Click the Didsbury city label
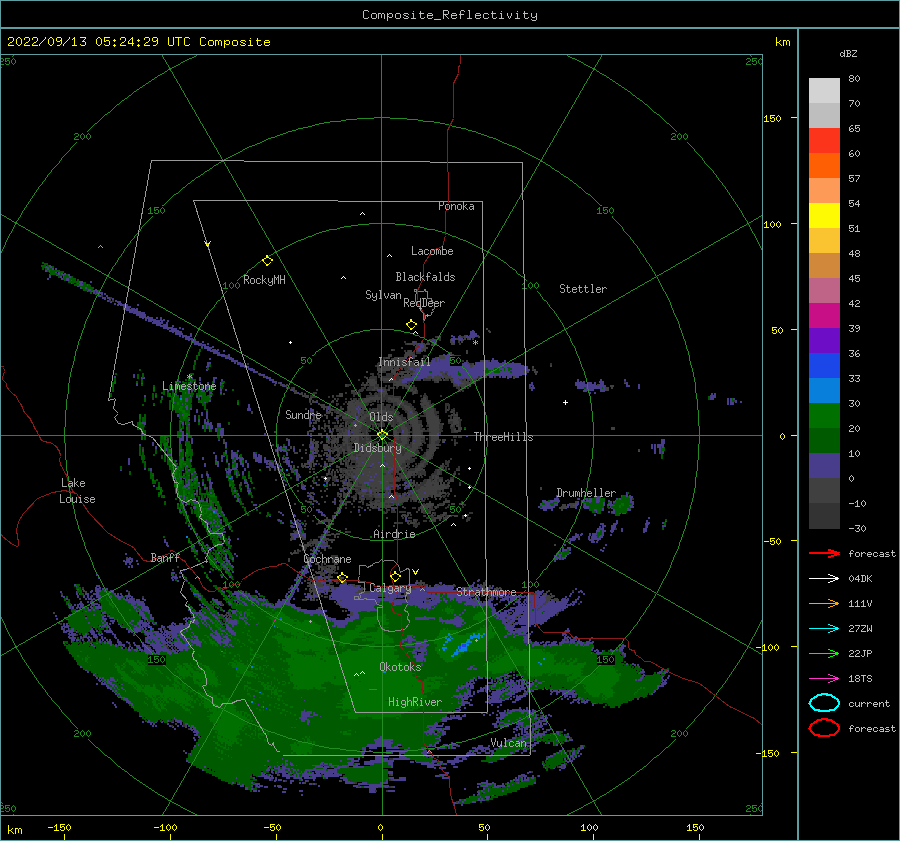Viewport: 900px width, 841px height. (378, 448)
